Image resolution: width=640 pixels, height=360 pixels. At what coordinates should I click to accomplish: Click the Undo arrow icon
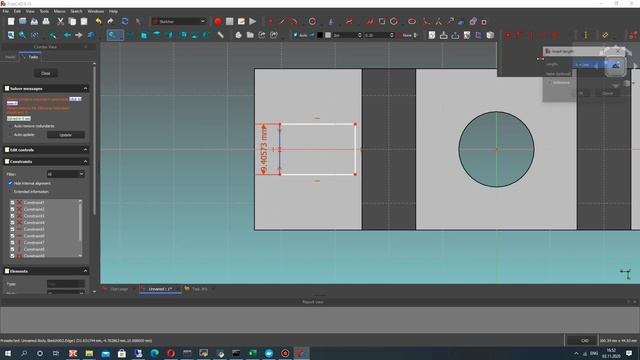point(98,21)
